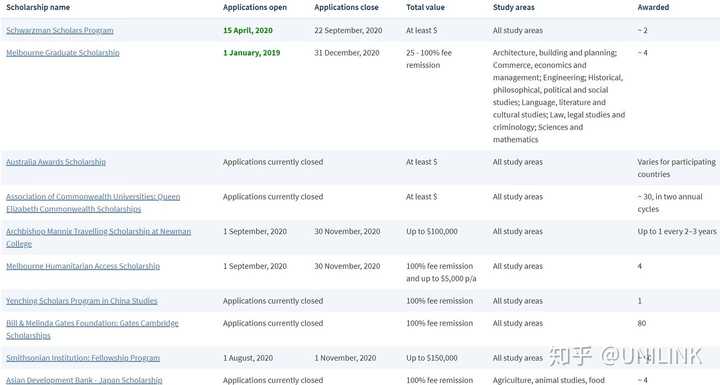Click Archbishop Mannix open date 1 September, 2020
The image size is (720, 385).
(x=255, y=232)
